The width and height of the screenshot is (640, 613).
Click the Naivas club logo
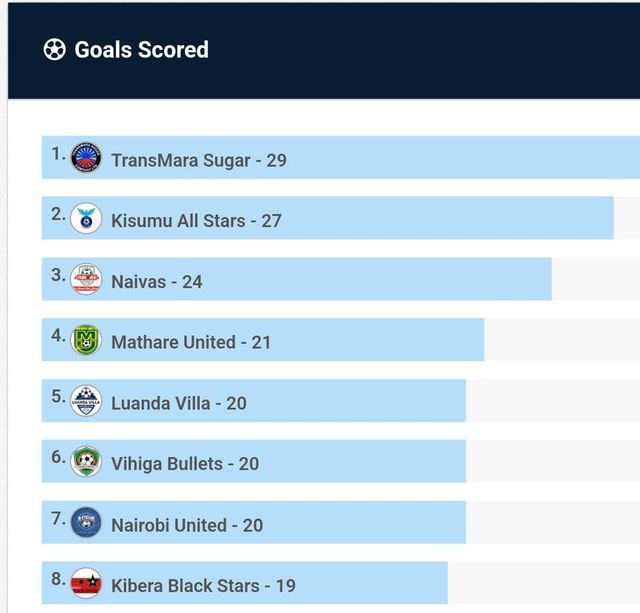pos(86,280)
